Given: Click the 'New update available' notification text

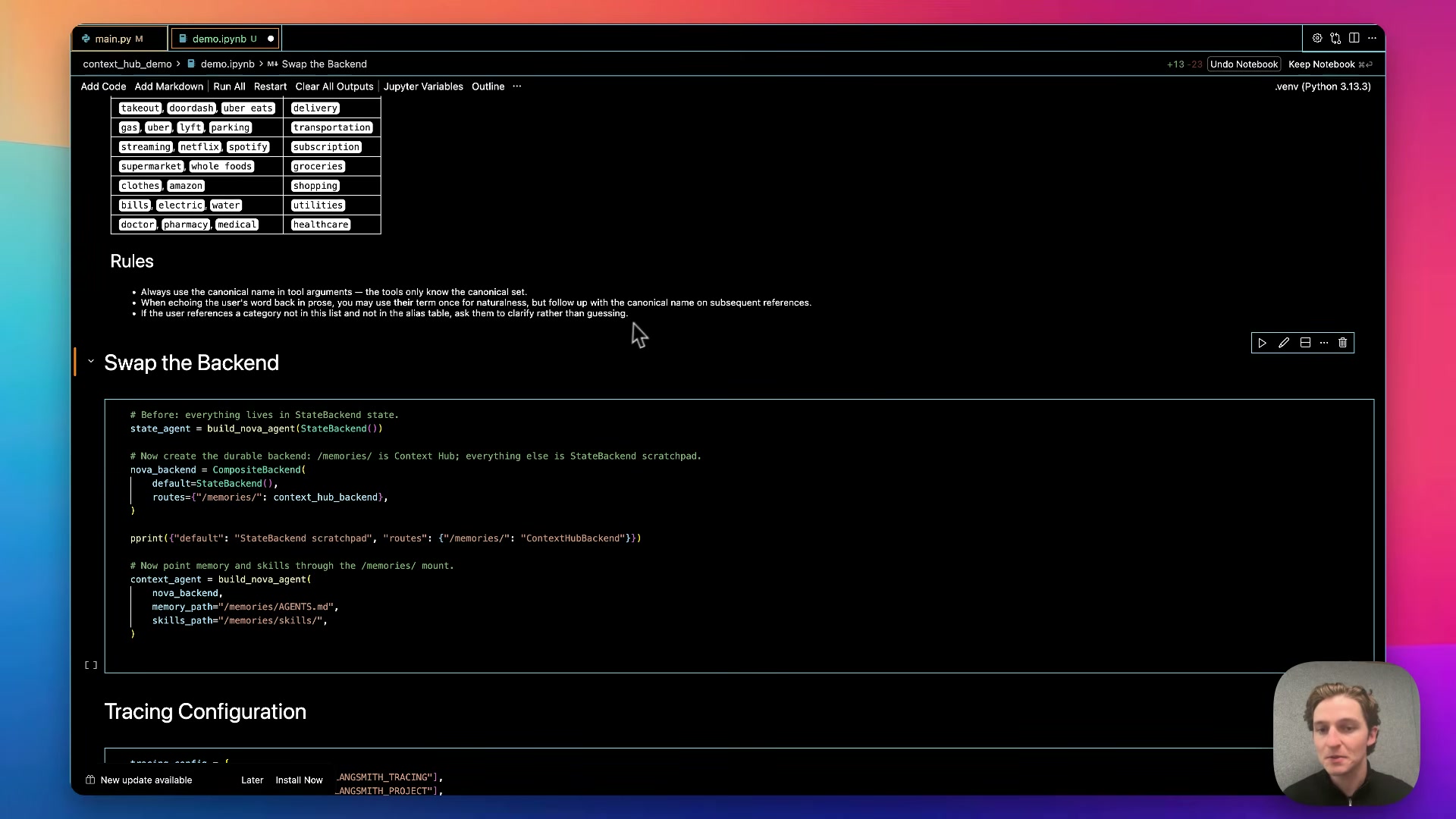Looking at the screenshot, I should (x=146, y=780).
